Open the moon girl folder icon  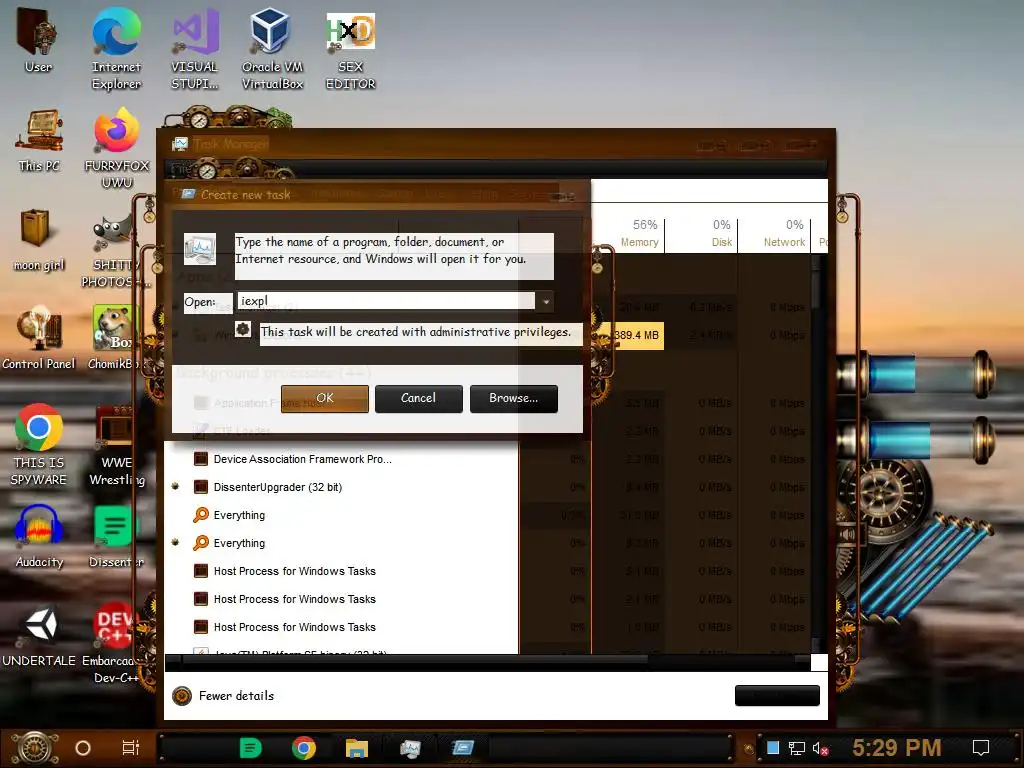[39, 239]
